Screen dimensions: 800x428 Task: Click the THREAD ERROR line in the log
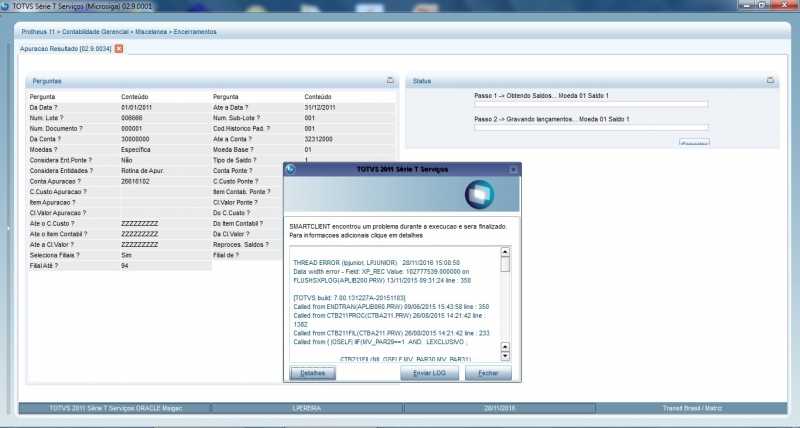(377, 263)
